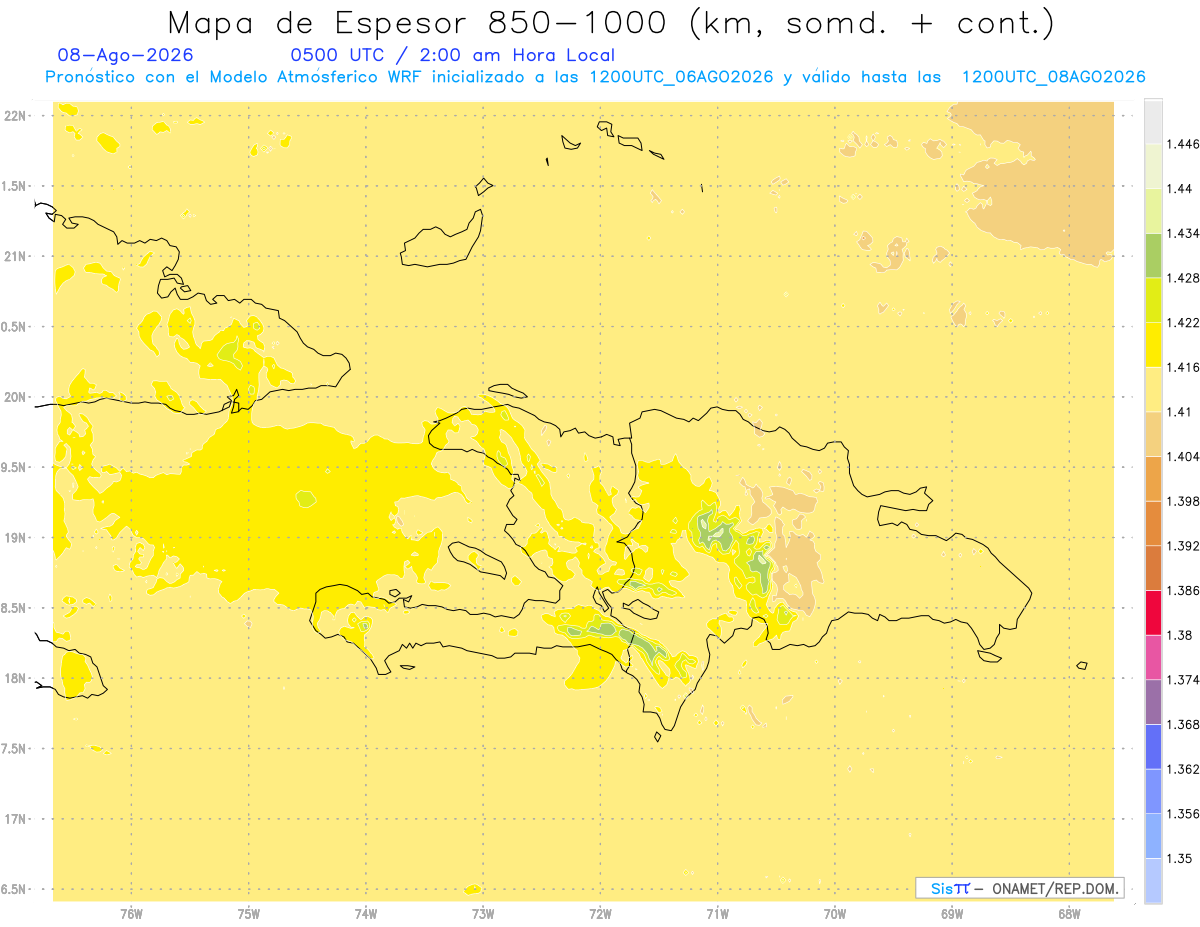Click the colorbar value '1.38'
Image resolution: width=1200 pixels, height=927 pixels.
[x=1181, y=634]
